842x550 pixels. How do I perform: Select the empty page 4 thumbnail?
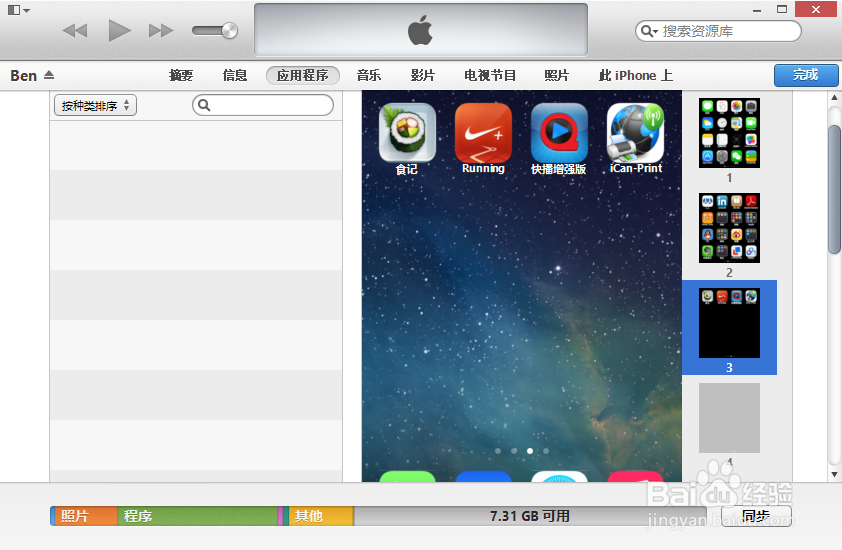click(x=729, y=418)
